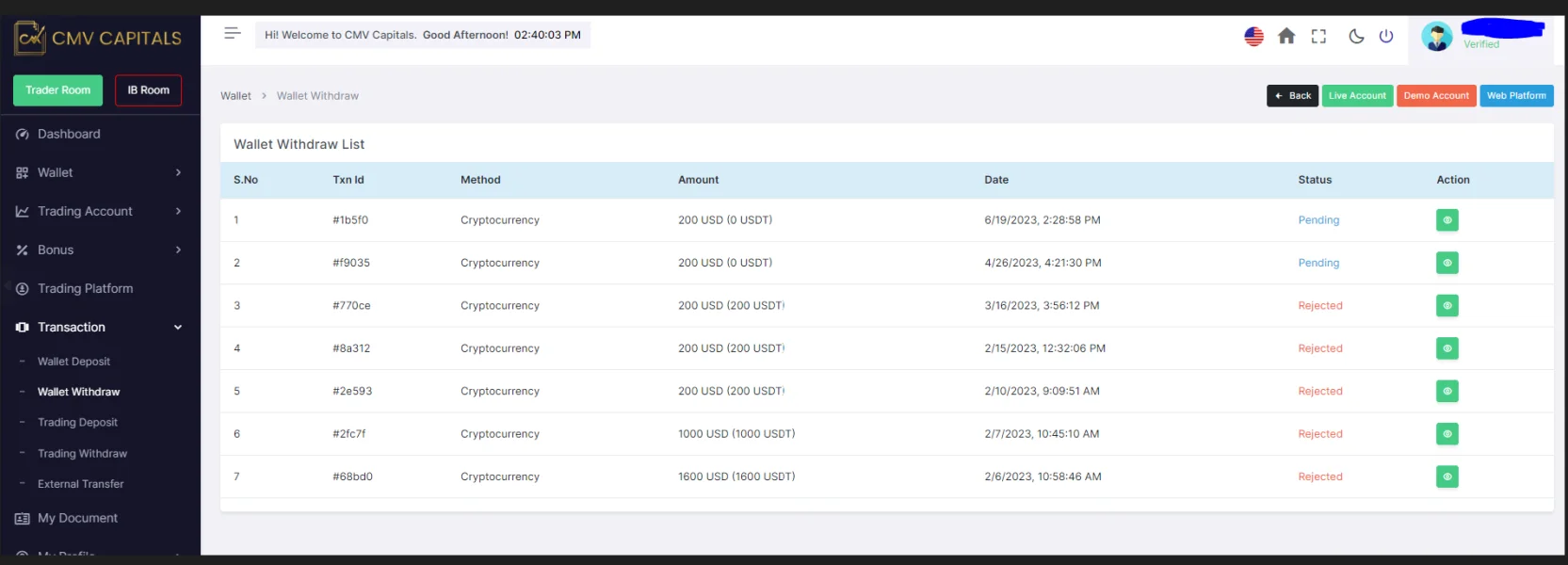Click the Back button
The image size is (1568, 565).
pyautogui.click(x=1292, y=96)
